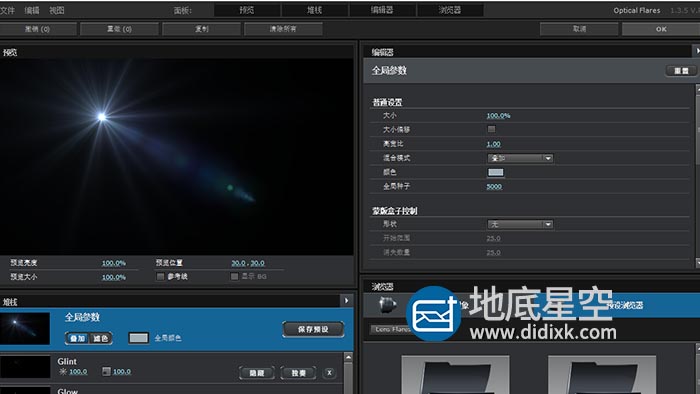Viewport: 700px width, 394px height.
Task: Open the 视图 (View) menu
Action: (57, 10)
